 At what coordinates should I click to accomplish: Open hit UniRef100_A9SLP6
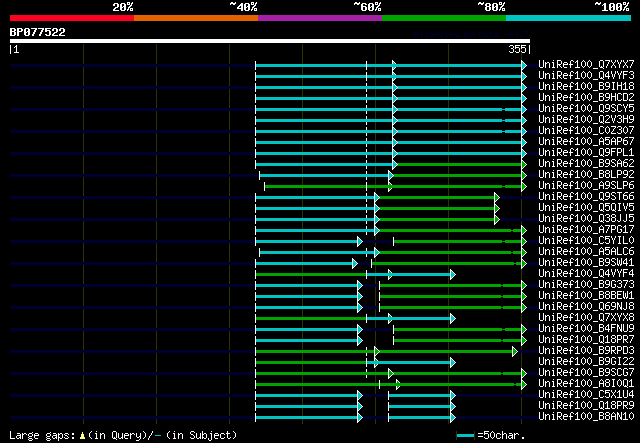[586, 186]
